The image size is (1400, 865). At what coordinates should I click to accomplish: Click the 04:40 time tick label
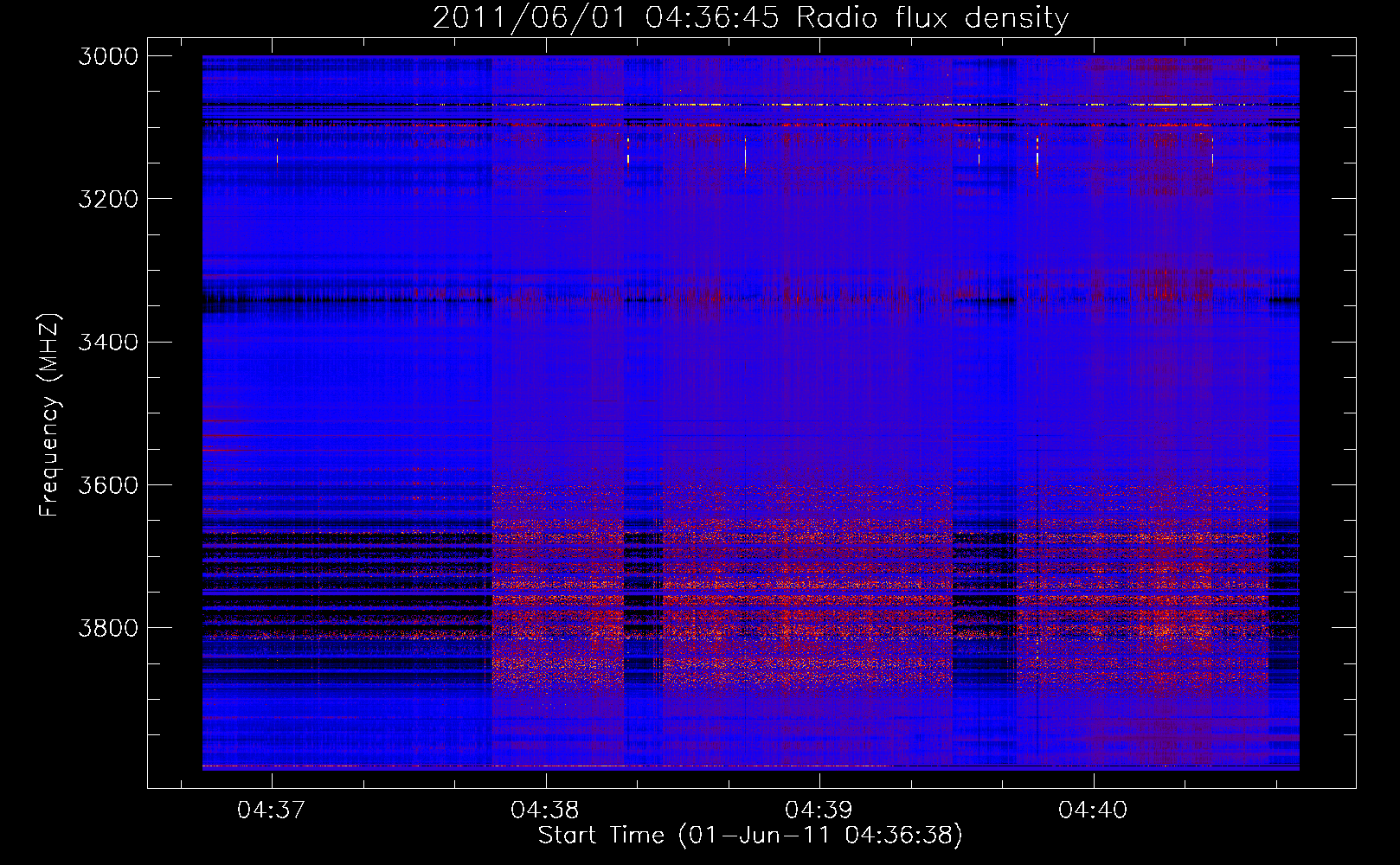click(1093, 811)
